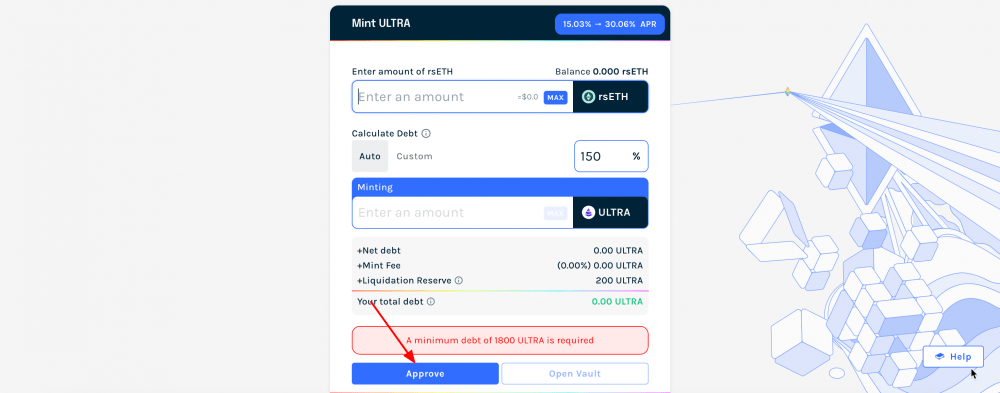Select Auto debt calculation mode
This screenshot has height=393, width=1000.
coord(370,156)
